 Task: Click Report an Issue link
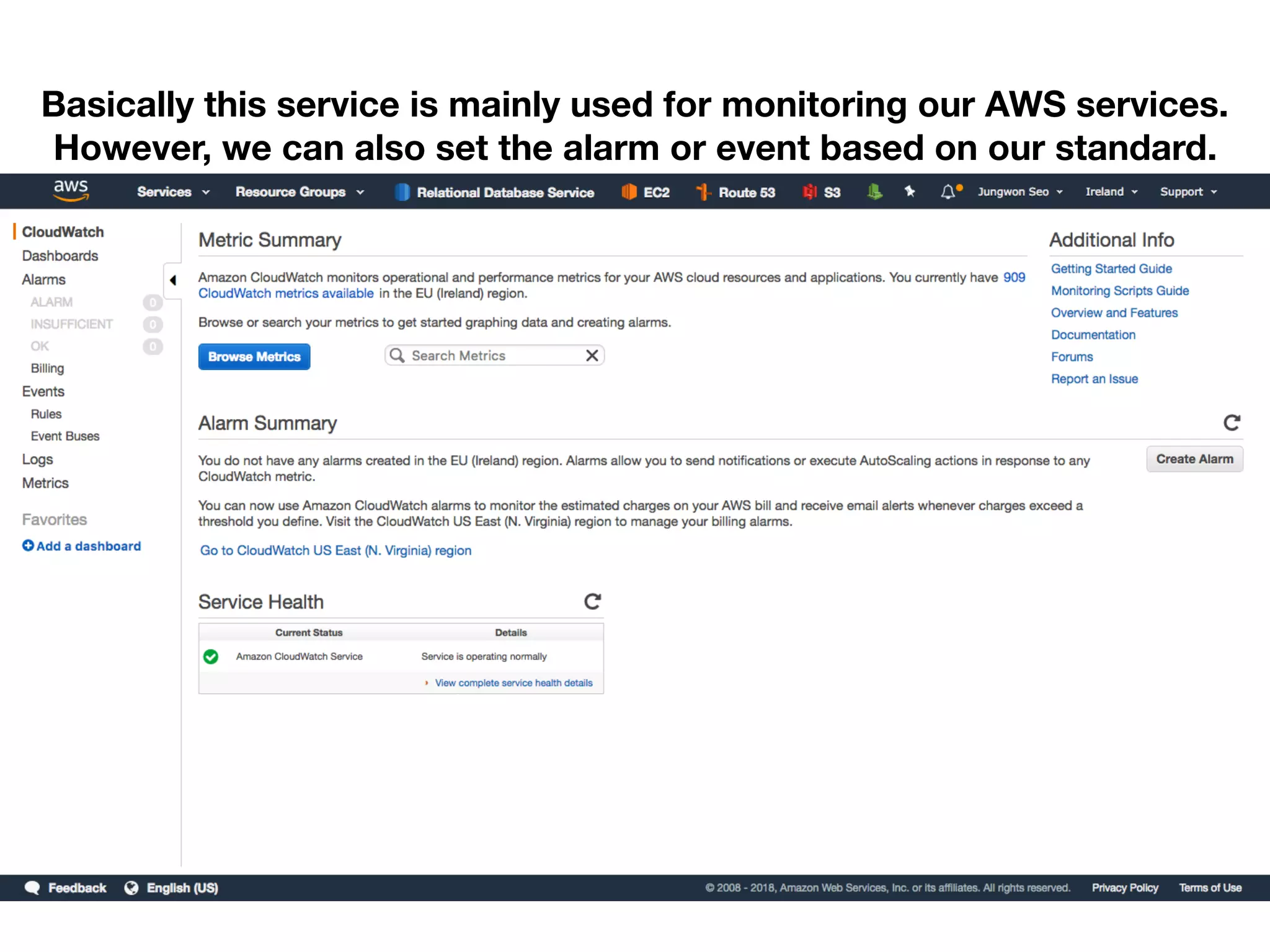click(1095, 379)
